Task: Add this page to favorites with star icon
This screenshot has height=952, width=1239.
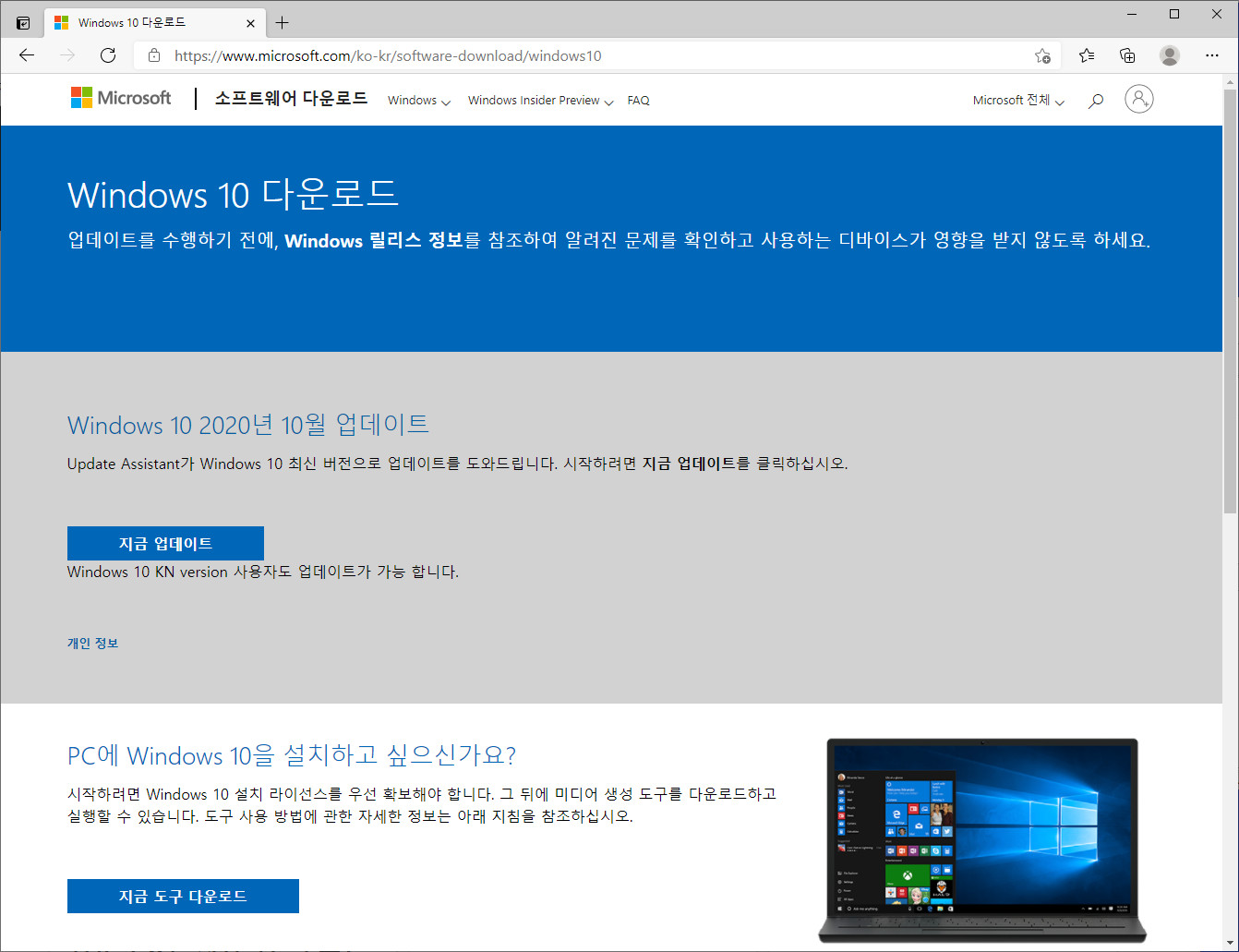Action: (x=1042, y=55)
